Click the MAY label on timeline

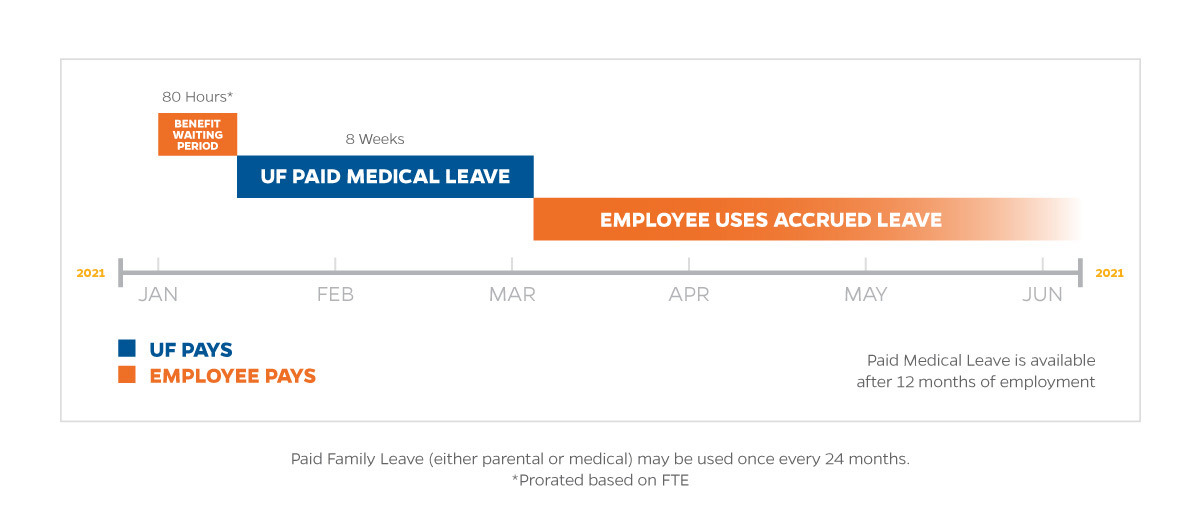tap(866, 295)
